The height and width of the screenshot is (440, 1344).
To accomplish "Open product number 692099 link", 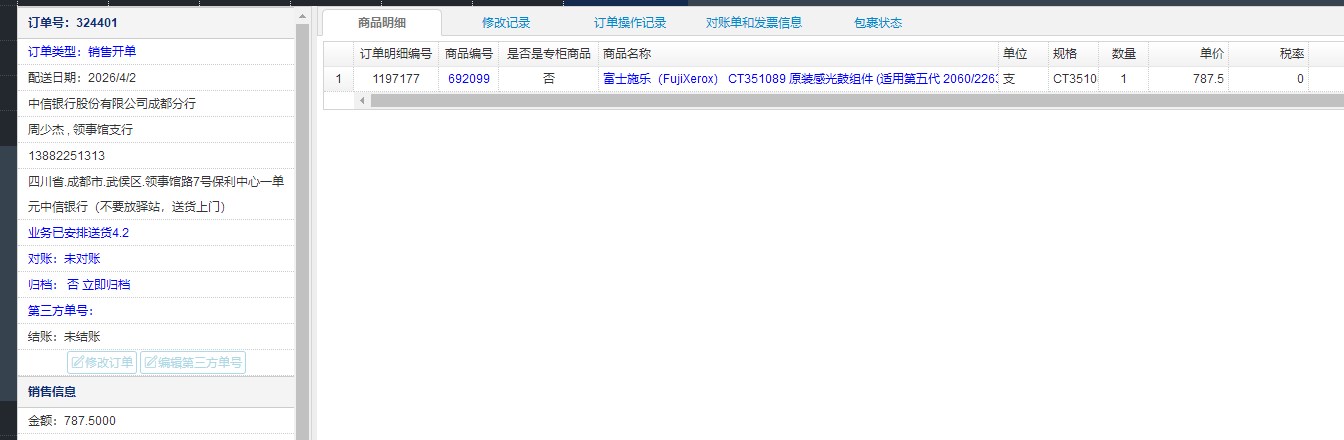I will (468, 78).
